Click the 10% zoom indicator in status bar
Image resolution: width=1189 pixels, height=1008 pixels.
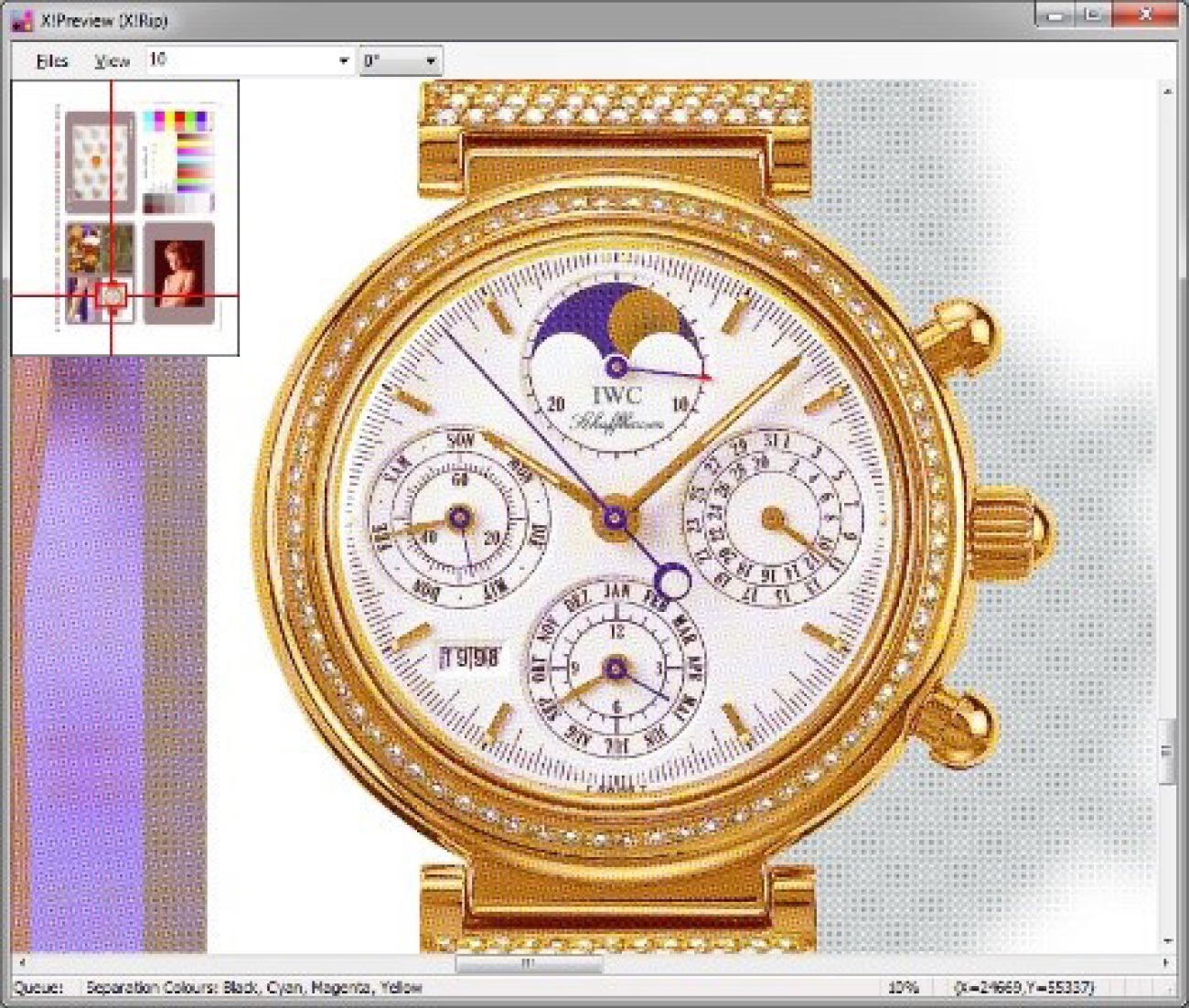902,988
